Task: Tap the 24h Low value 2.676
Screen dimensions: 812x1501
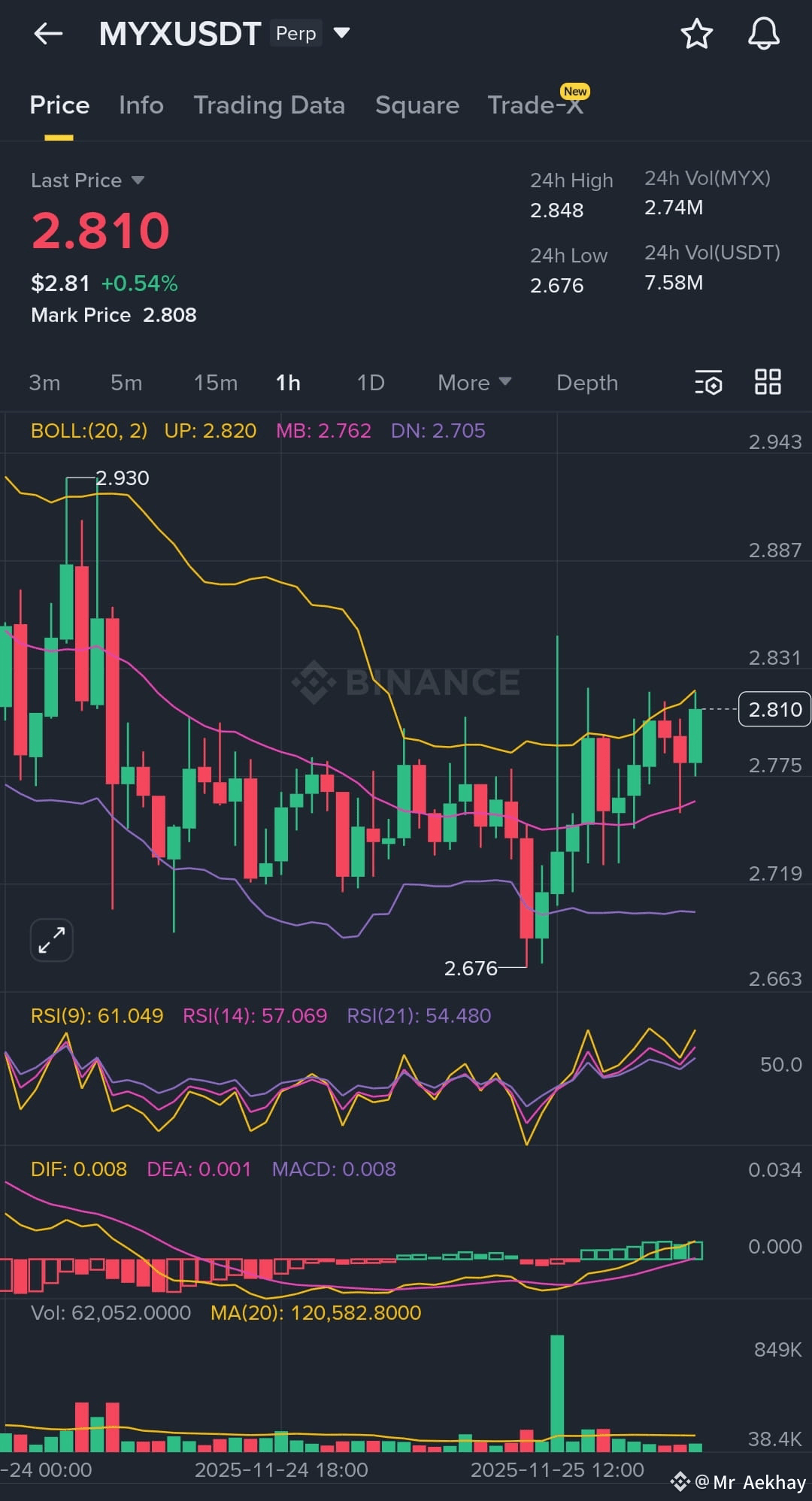Action: [556, 286]
